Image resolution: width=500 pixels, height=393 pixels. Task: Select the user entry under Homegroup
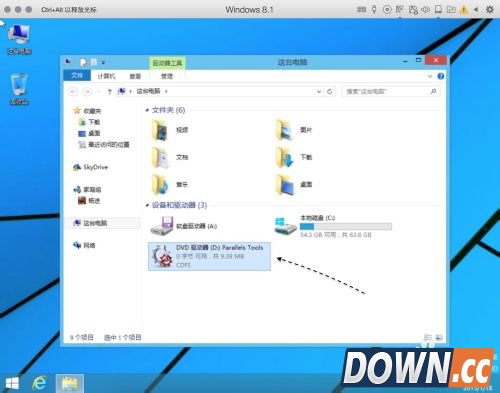89,201
